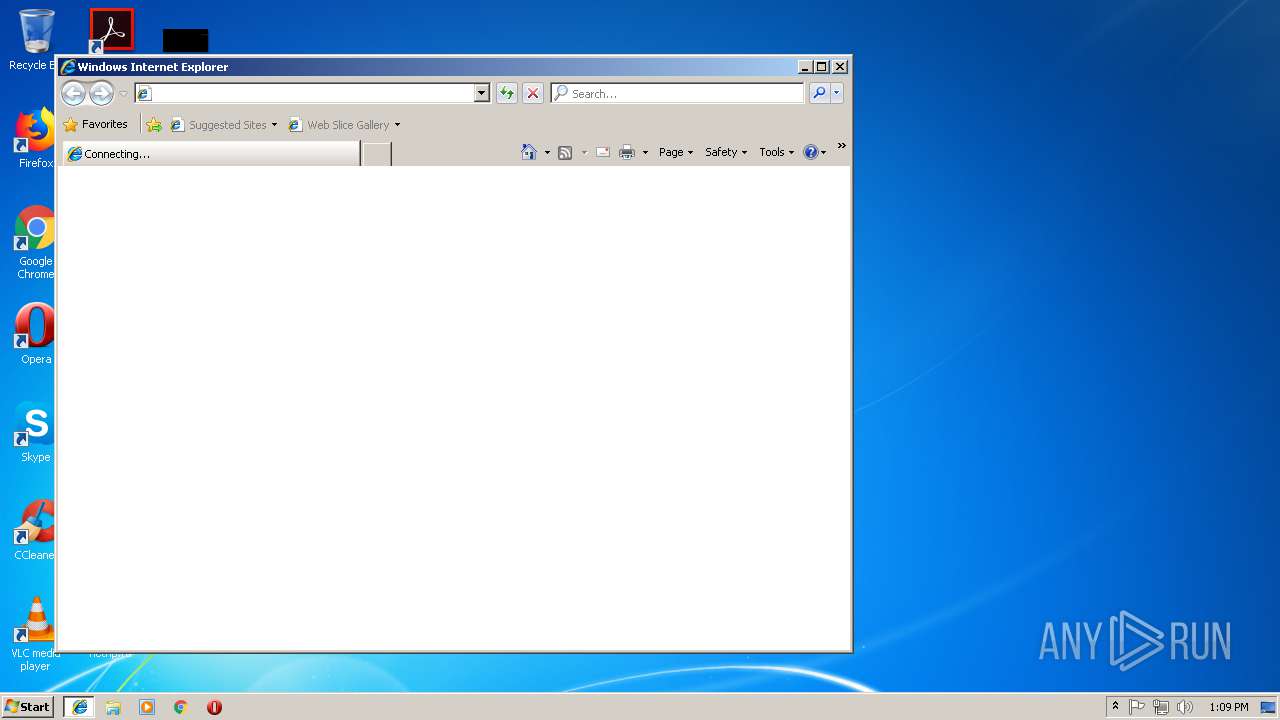Refresh the page using the green arrows icon
The height and width of the screenshot is (720, 1280).
point(507,93)
